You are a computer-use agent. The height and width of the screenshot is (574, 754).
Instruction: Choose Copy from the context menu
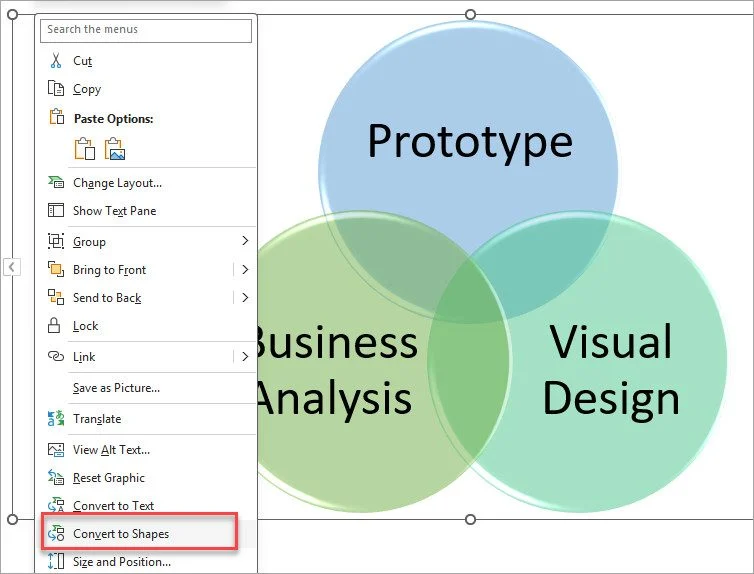[x=146, y=88]
